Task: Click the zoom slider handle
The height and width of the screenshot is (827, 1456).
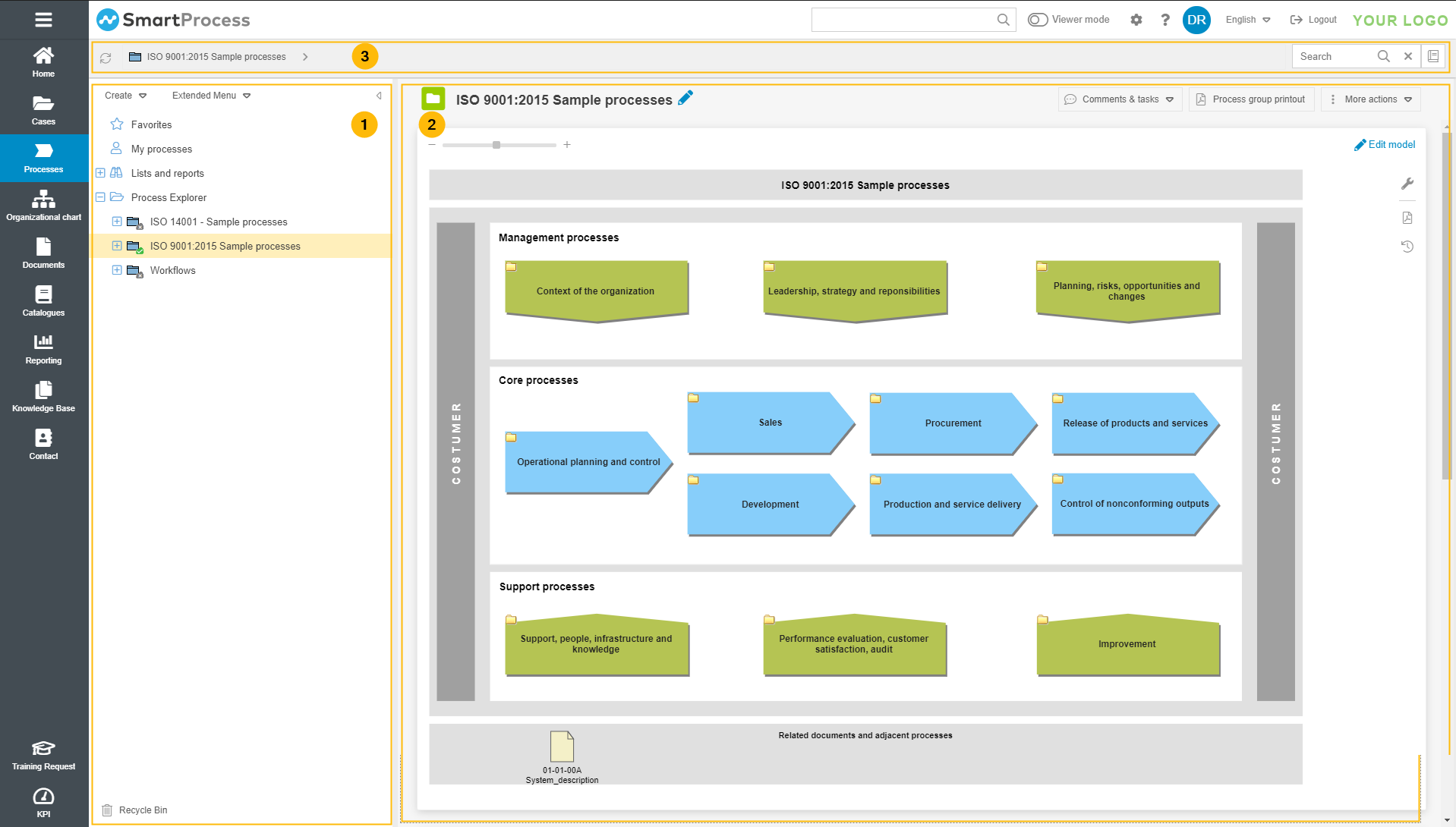Action: (496, 145)
